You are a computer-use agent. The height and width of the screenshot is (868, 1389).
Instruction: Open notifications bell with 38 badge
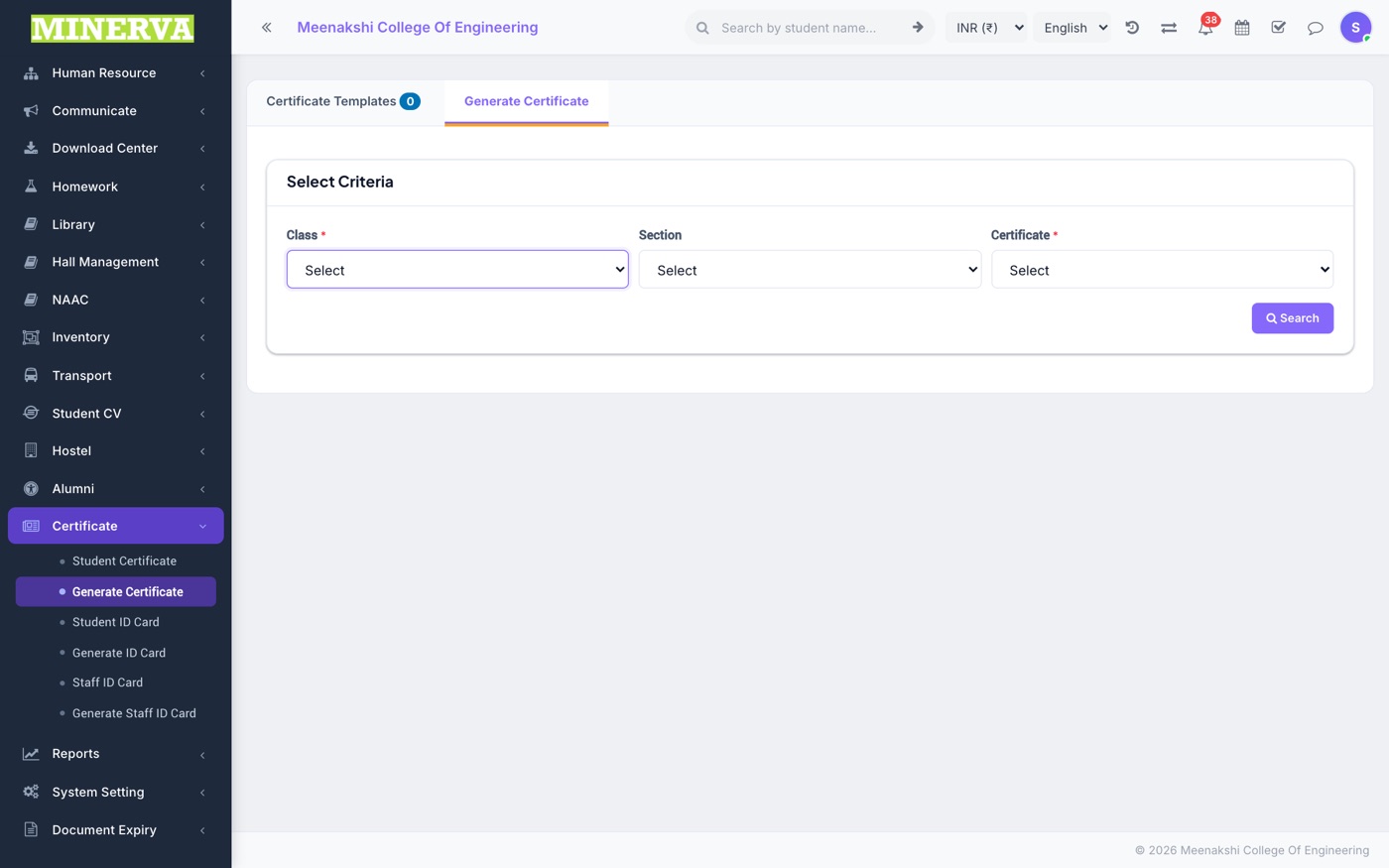[1205, 27]
